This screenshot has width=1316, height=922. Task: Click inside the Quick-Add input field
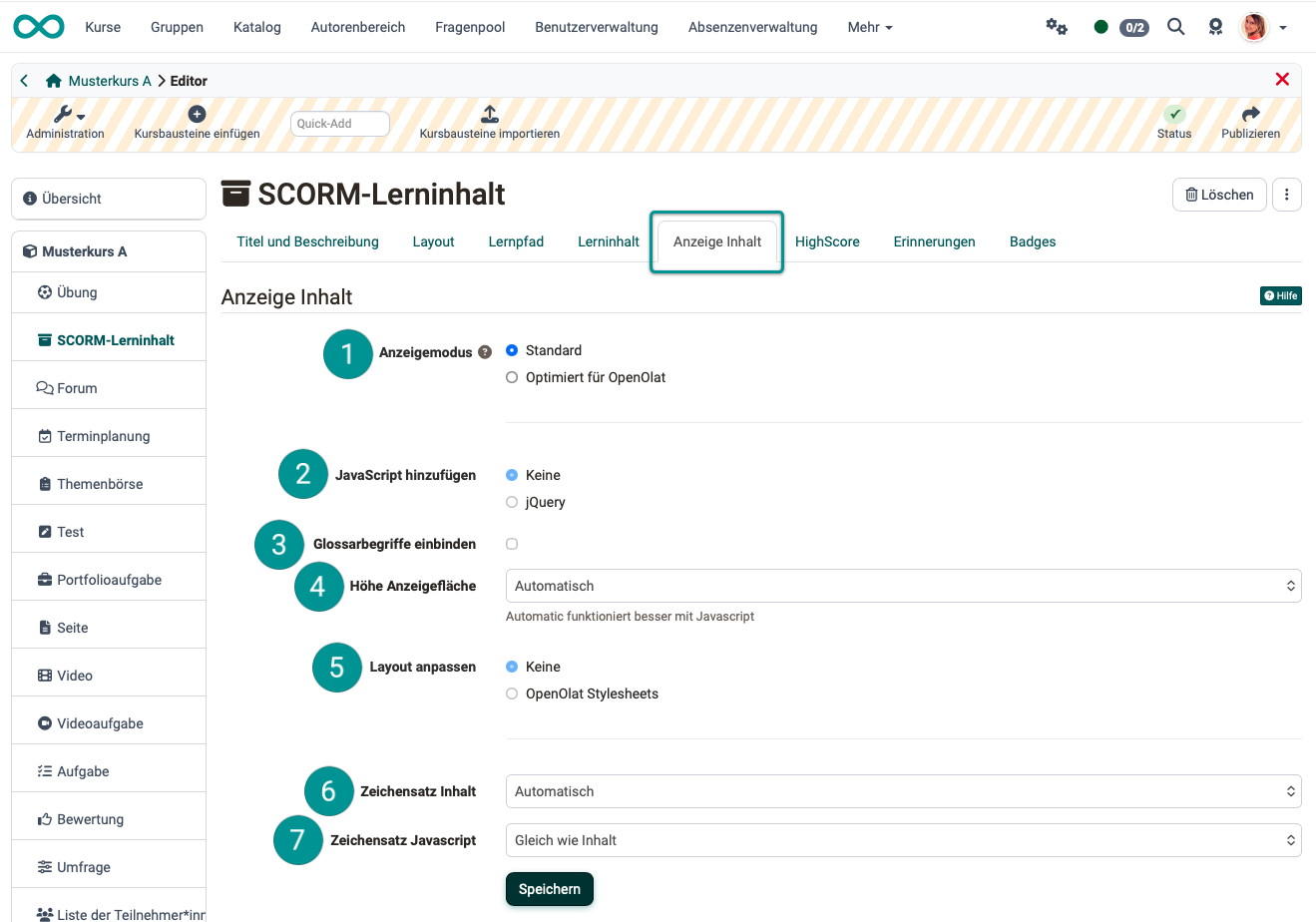pyautogui.click(x=339, y=123)
